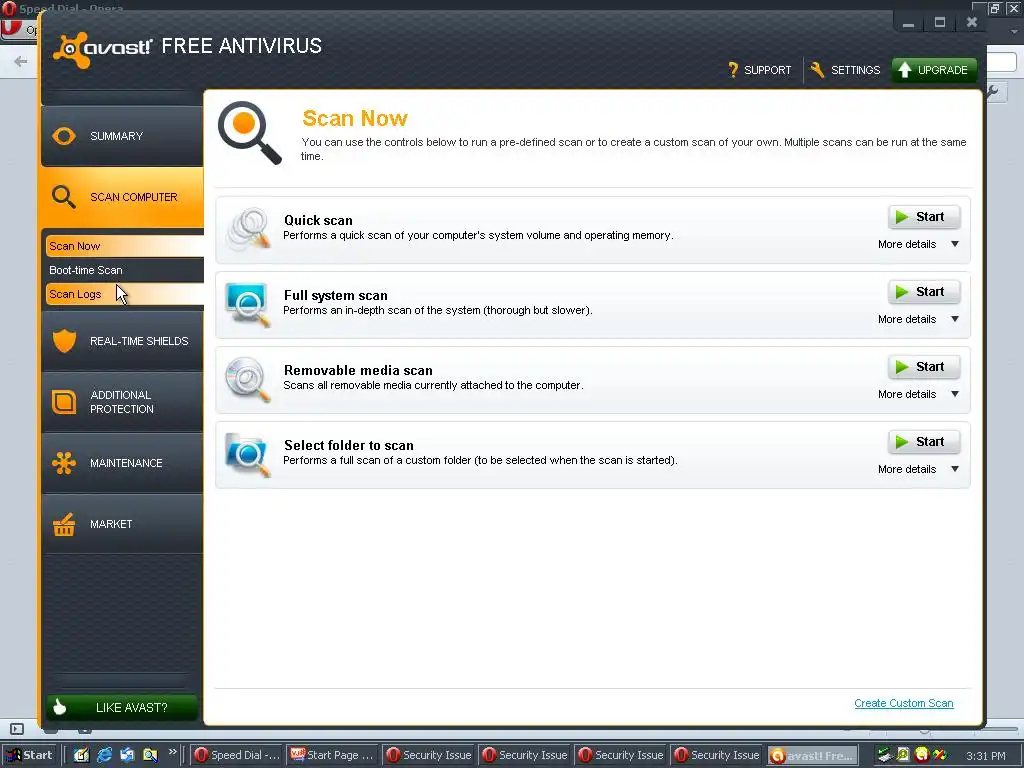Open the Market basket section

(x=122, y=524)
